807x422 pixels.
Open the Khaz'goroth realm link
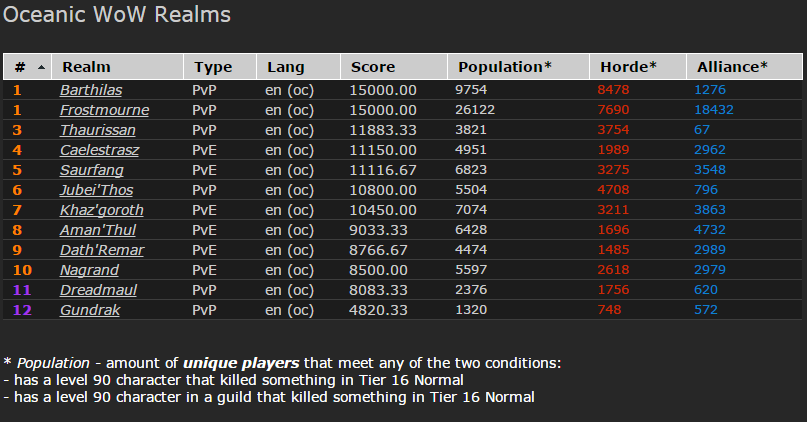[102, 210]
